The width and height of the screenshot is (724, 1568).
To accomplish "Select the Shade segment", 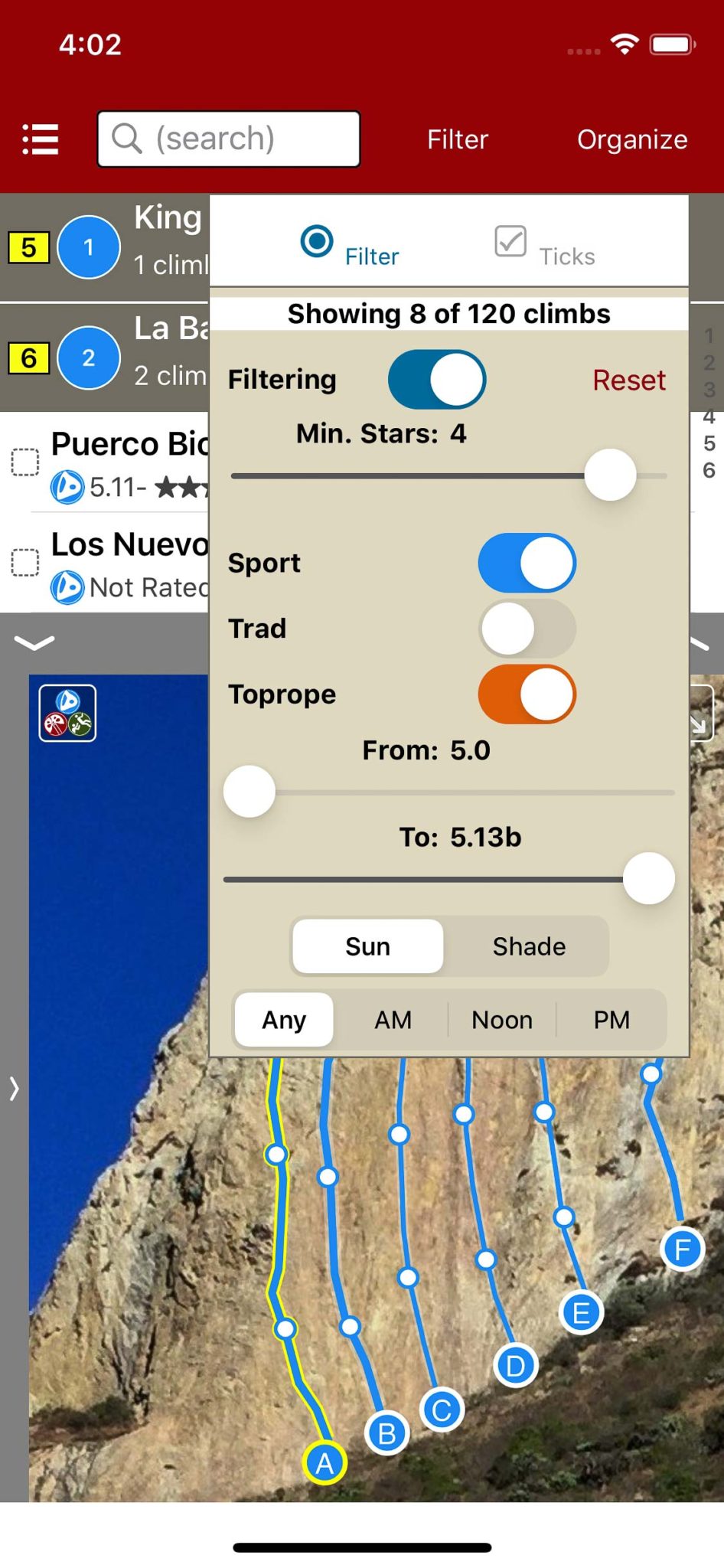I will 528,946.
